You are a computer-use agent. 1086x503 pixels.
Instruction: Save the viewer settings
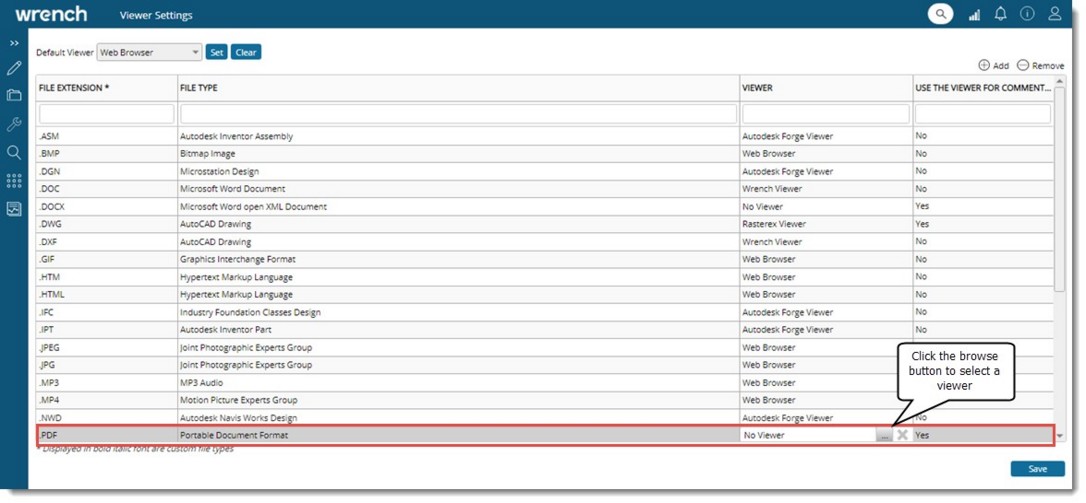1037,469
